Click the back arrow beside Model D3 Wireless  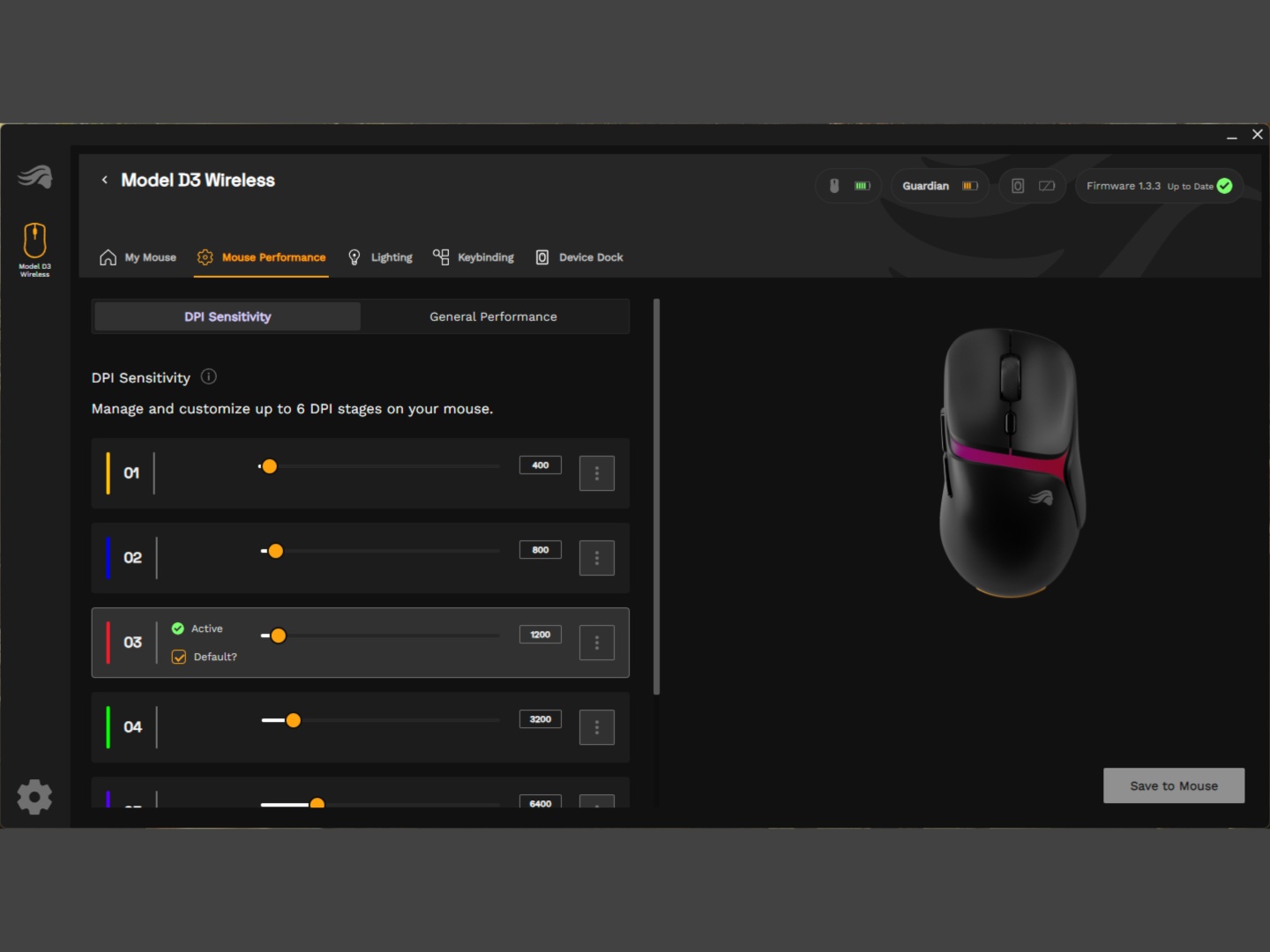(x=105, y=180)
